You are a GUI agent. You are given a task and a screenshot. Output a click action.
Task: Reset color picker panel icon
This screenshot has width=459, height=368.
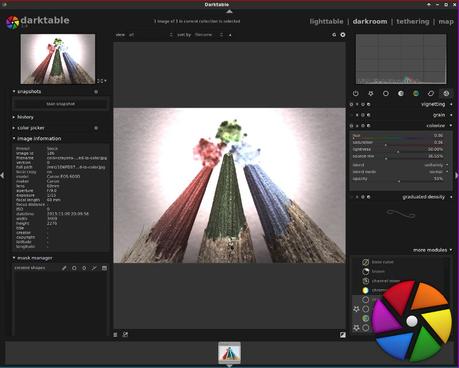pyautogui.click(x=96, y=128)
